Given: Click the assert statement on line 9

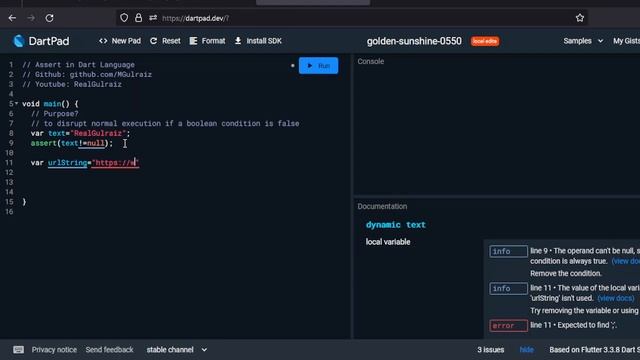Looking at the screenshot, I should point(72,143).
